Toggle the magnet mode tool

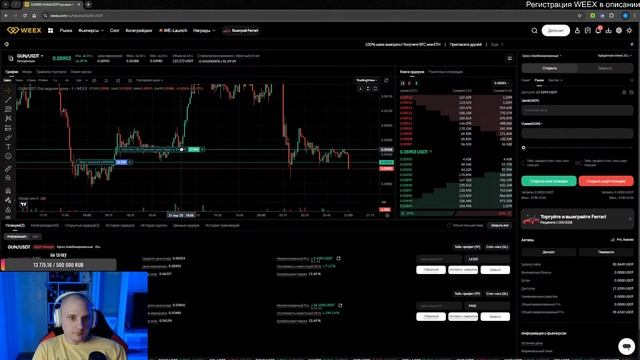click(x=8, y=191)
